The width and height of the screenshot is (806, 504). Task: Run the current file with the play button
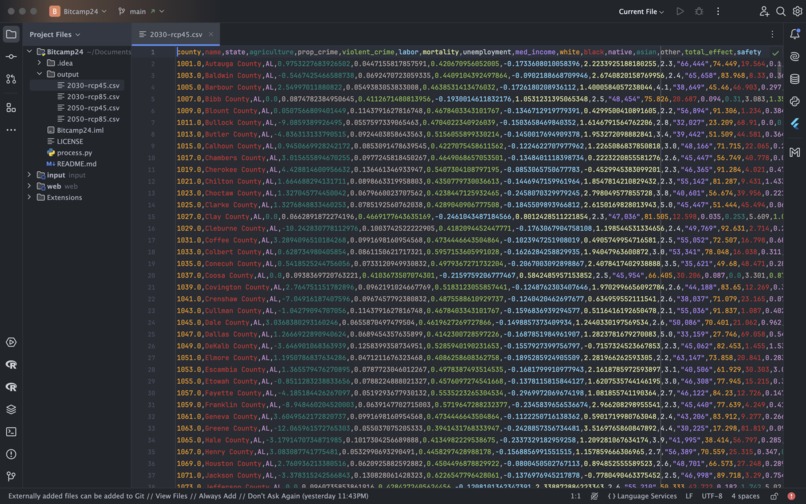click(680, 11)
